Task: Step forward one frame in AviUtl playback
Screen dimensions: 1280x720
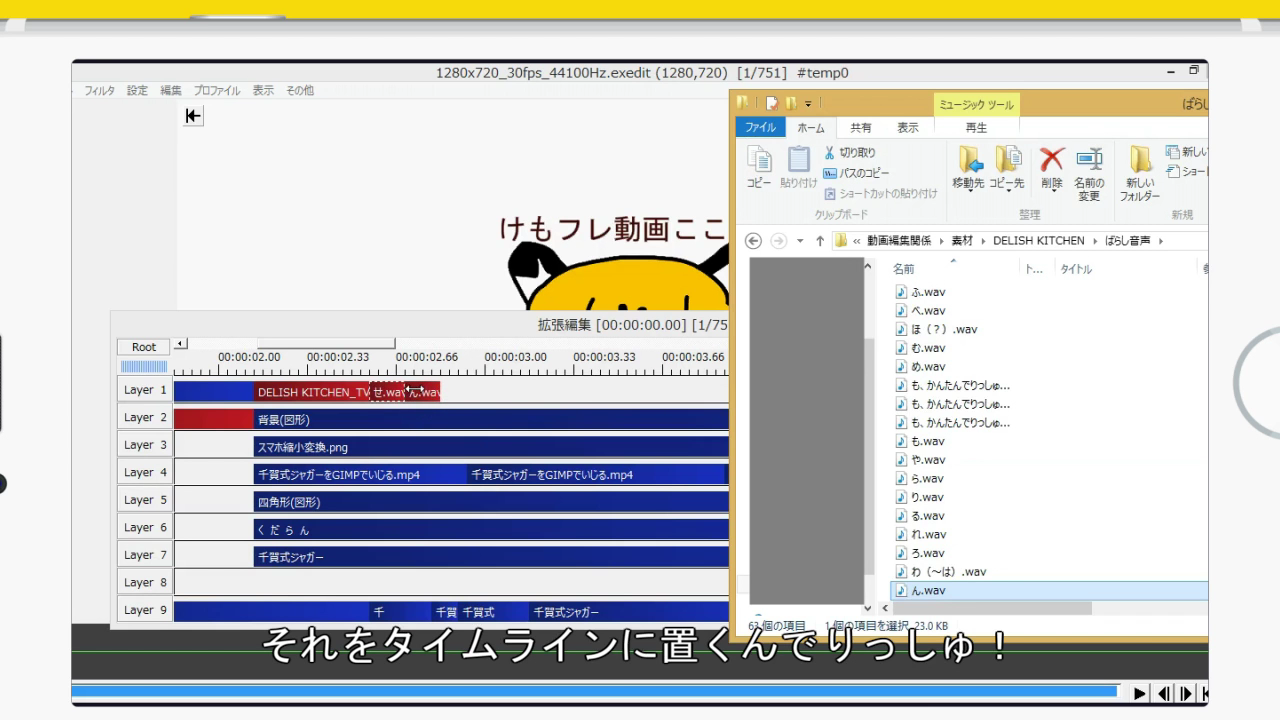Action: 1185,693
